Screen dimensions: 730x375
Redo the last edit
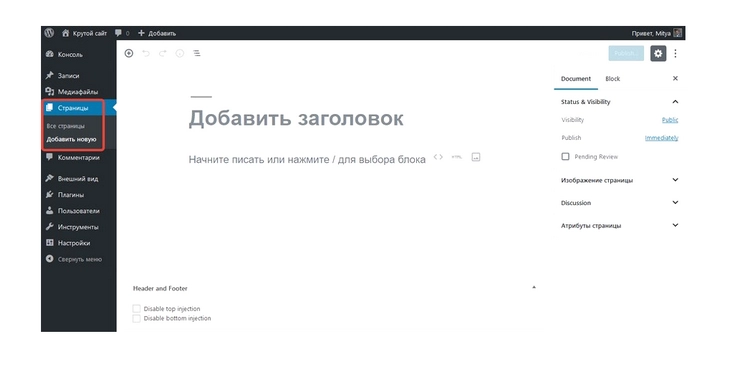(x=162, y=54)
